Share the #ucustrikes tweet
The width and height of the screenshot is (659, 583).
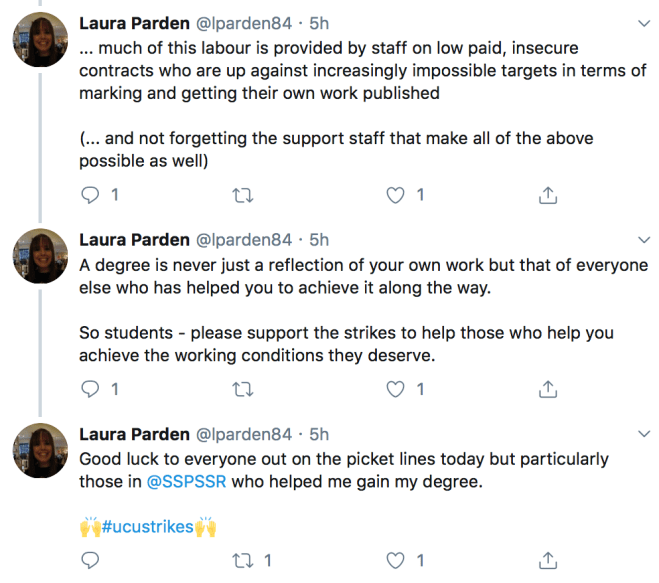tap(547, 559)
